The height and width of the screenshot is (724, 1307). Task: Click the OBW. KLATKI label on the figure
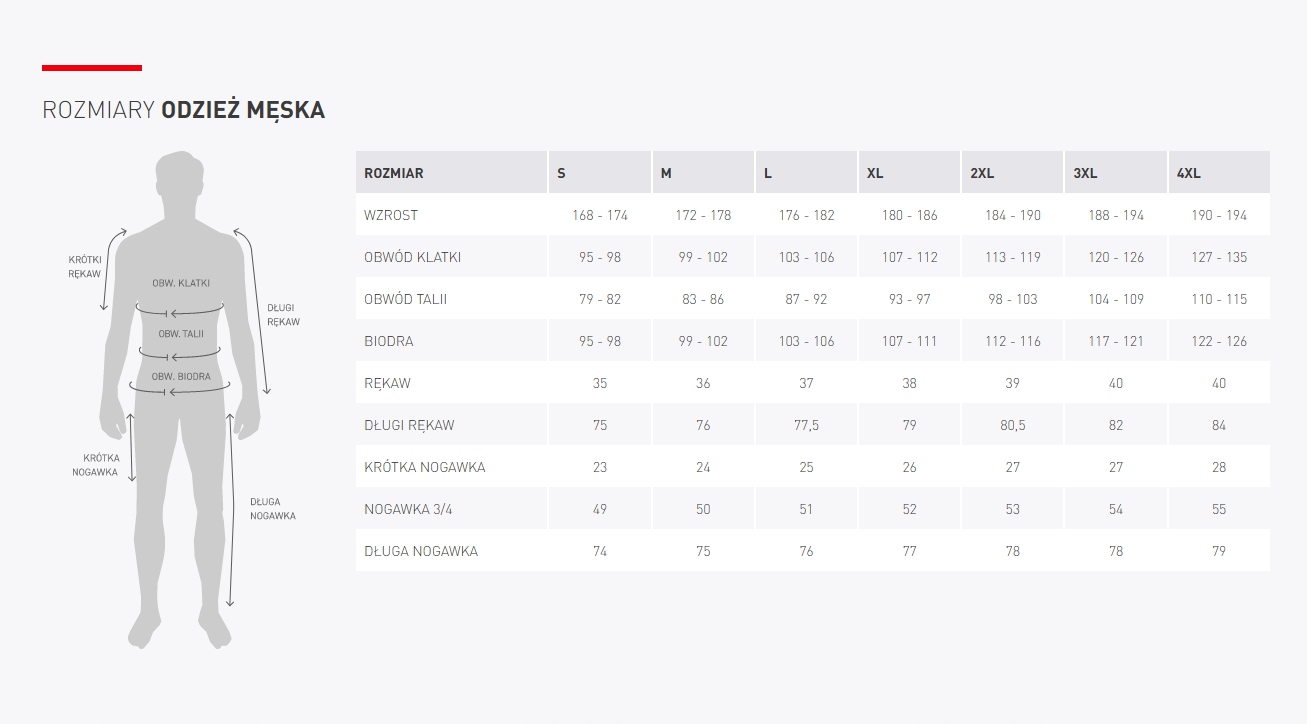click(x=181, y=283)
